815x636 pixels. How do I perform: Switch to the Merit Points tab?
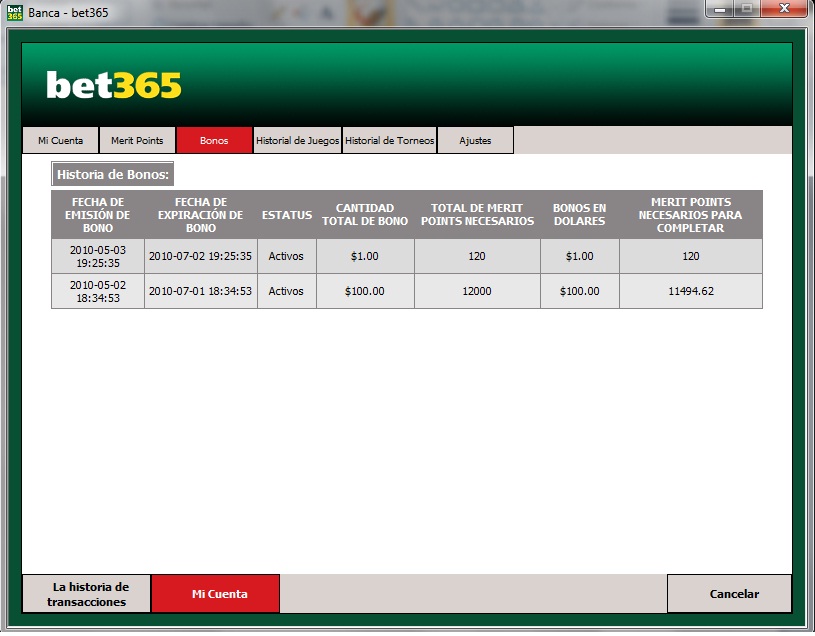click(x=137, y=140)
